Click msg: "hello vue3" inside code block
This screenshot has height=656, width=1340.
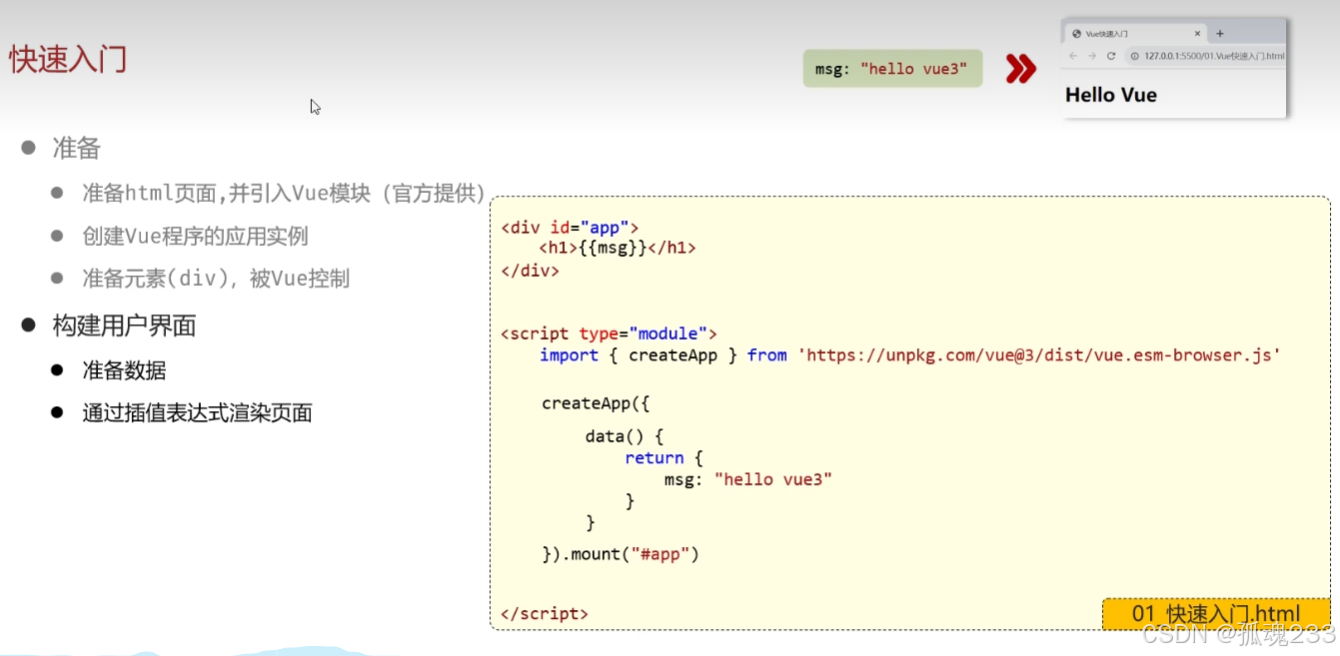pos(748,480)
